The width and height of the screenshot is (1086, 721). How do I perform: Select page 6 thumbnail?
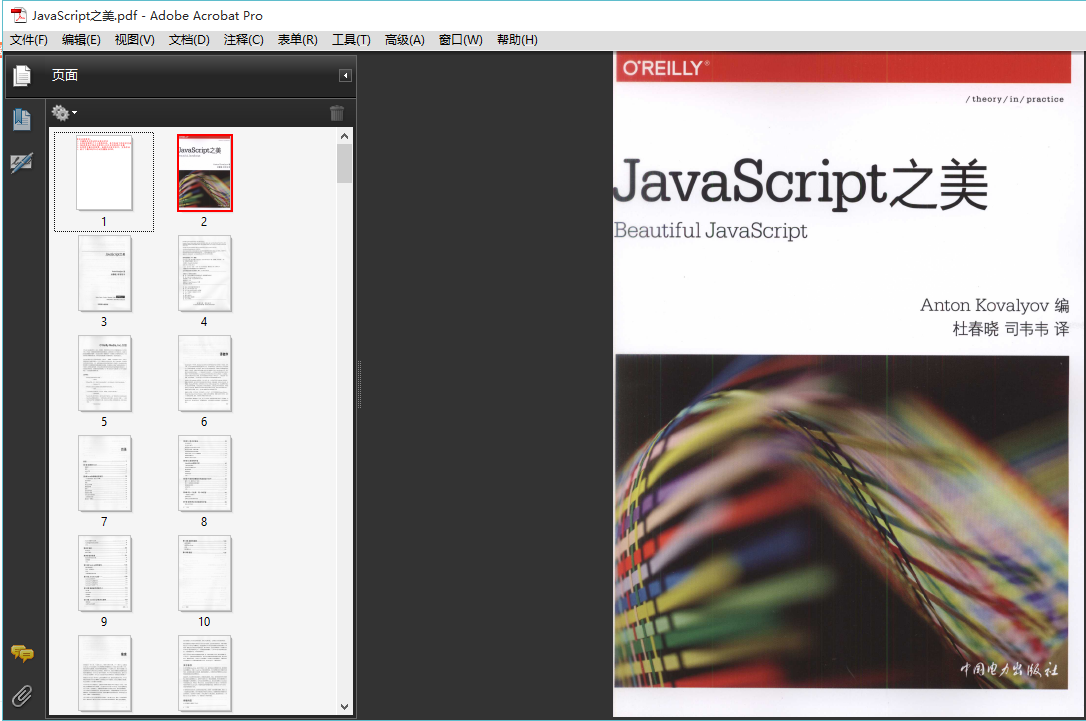204,373
